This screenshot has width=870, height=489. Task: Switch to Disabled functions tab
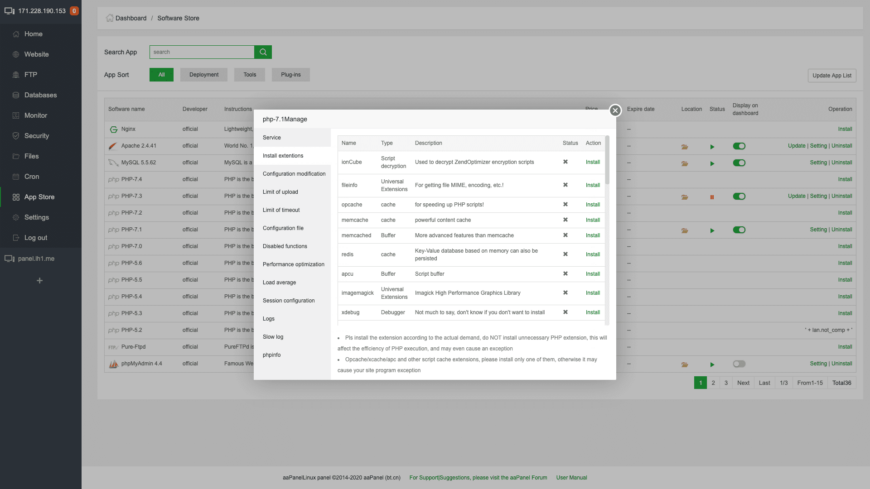[x=285, y=246]
